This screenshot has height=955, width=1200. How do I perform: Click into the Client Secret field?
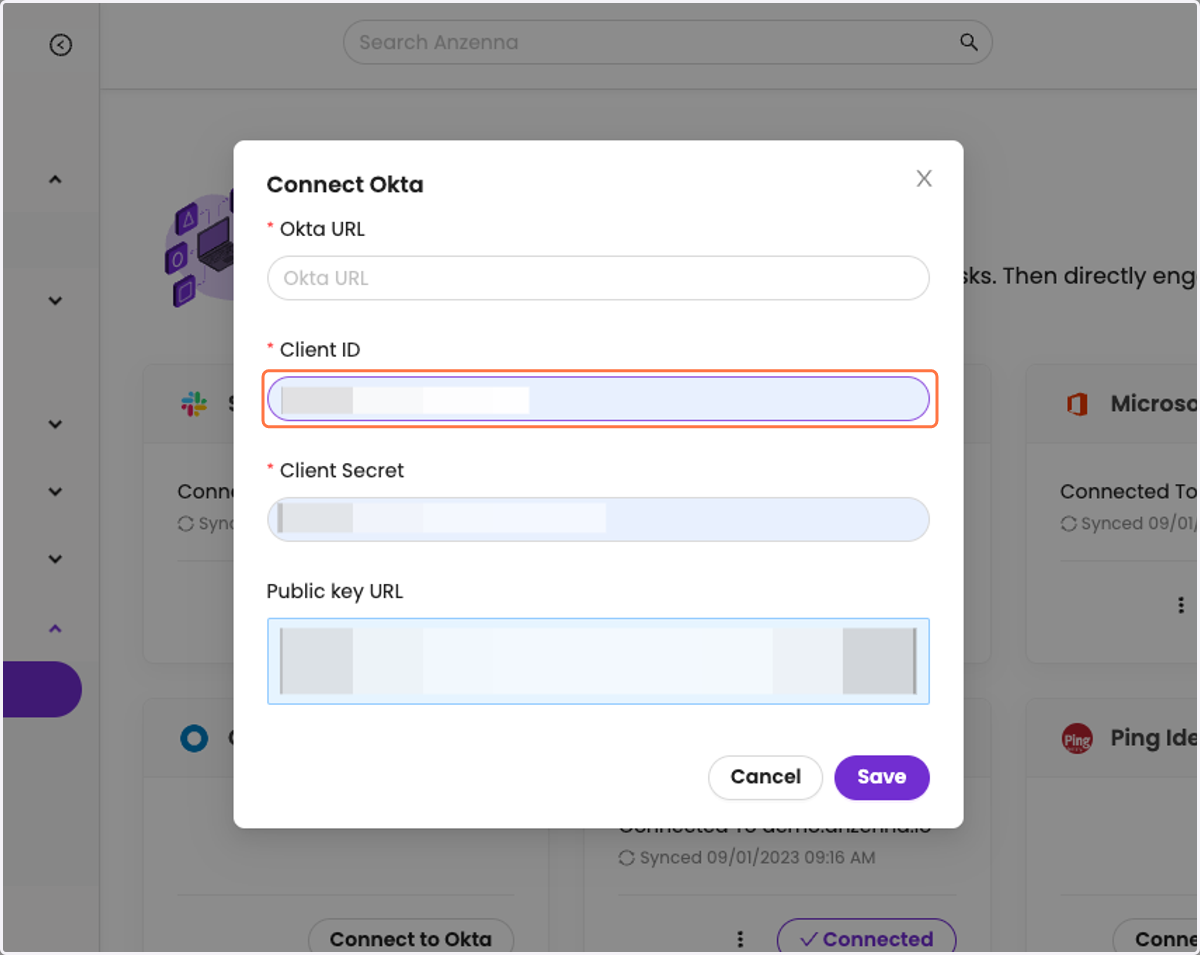pos(598,519)
